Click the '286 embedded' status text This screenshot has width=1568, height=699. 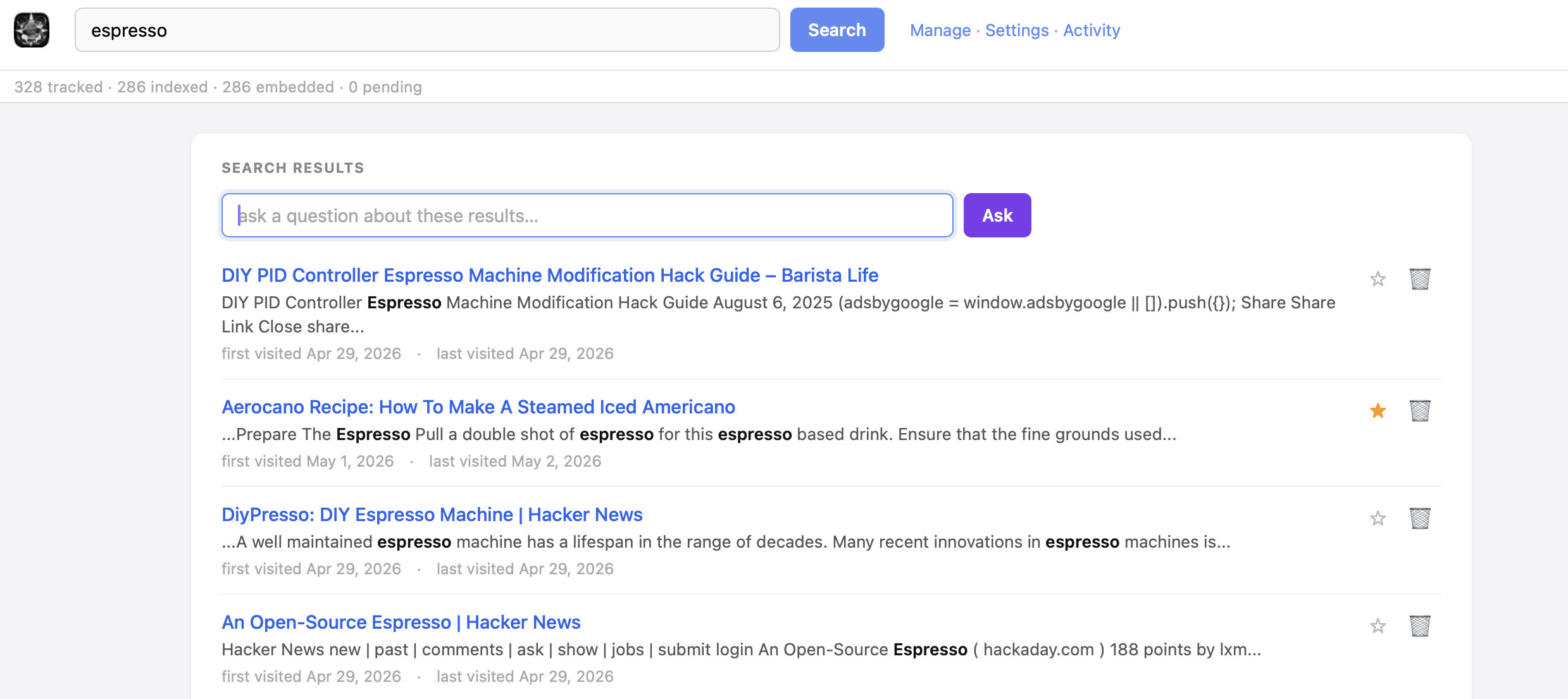278,87
